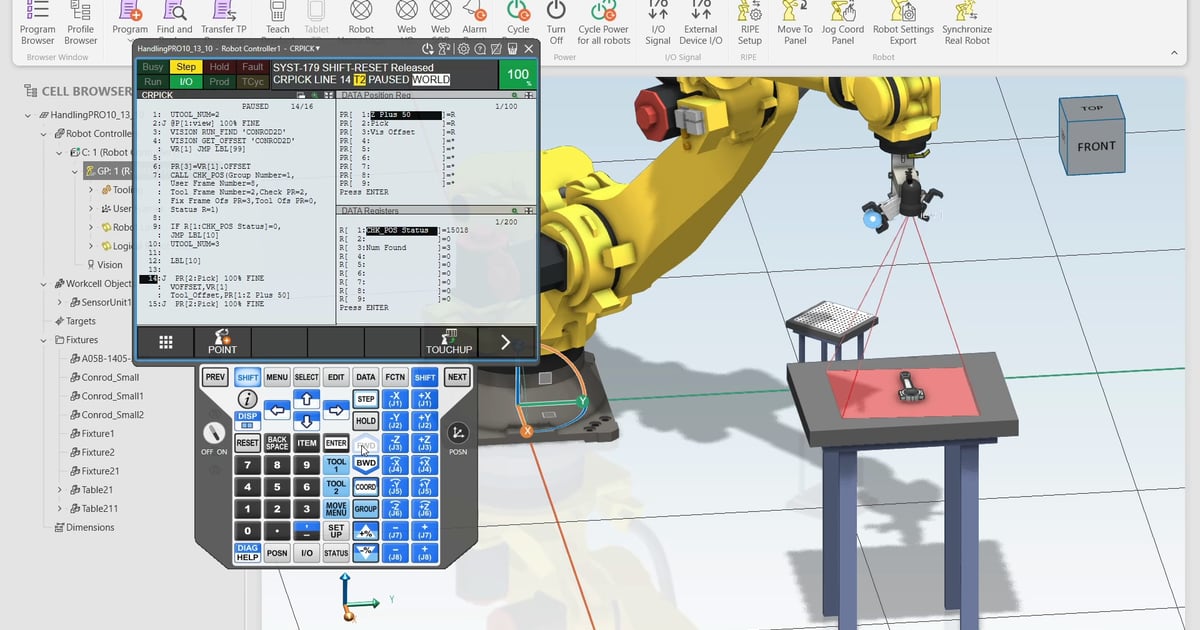1200x630 pixels.
Task: Open the I/O Signal panel
Action: coord(658,23)
